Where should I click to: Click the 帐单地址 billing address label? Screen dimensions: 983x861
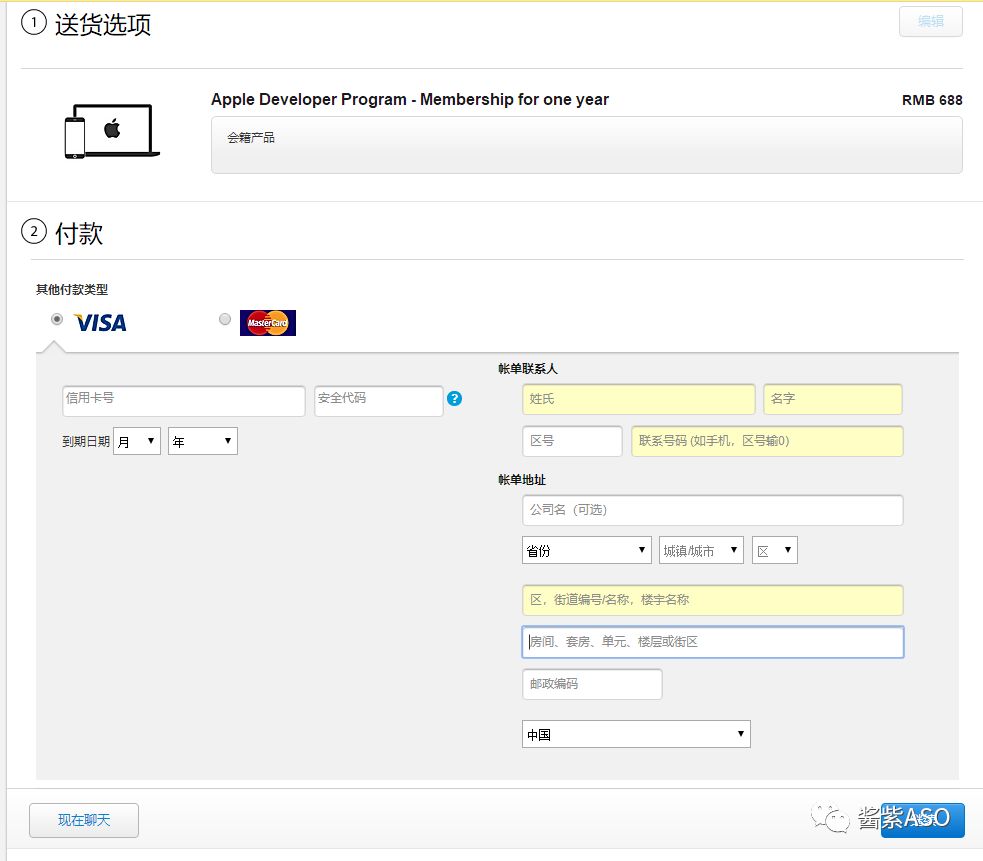click(522, 480)
